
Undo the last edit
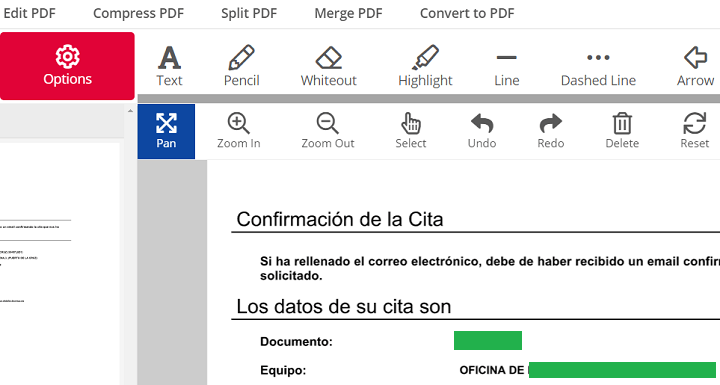pos(482,131)
